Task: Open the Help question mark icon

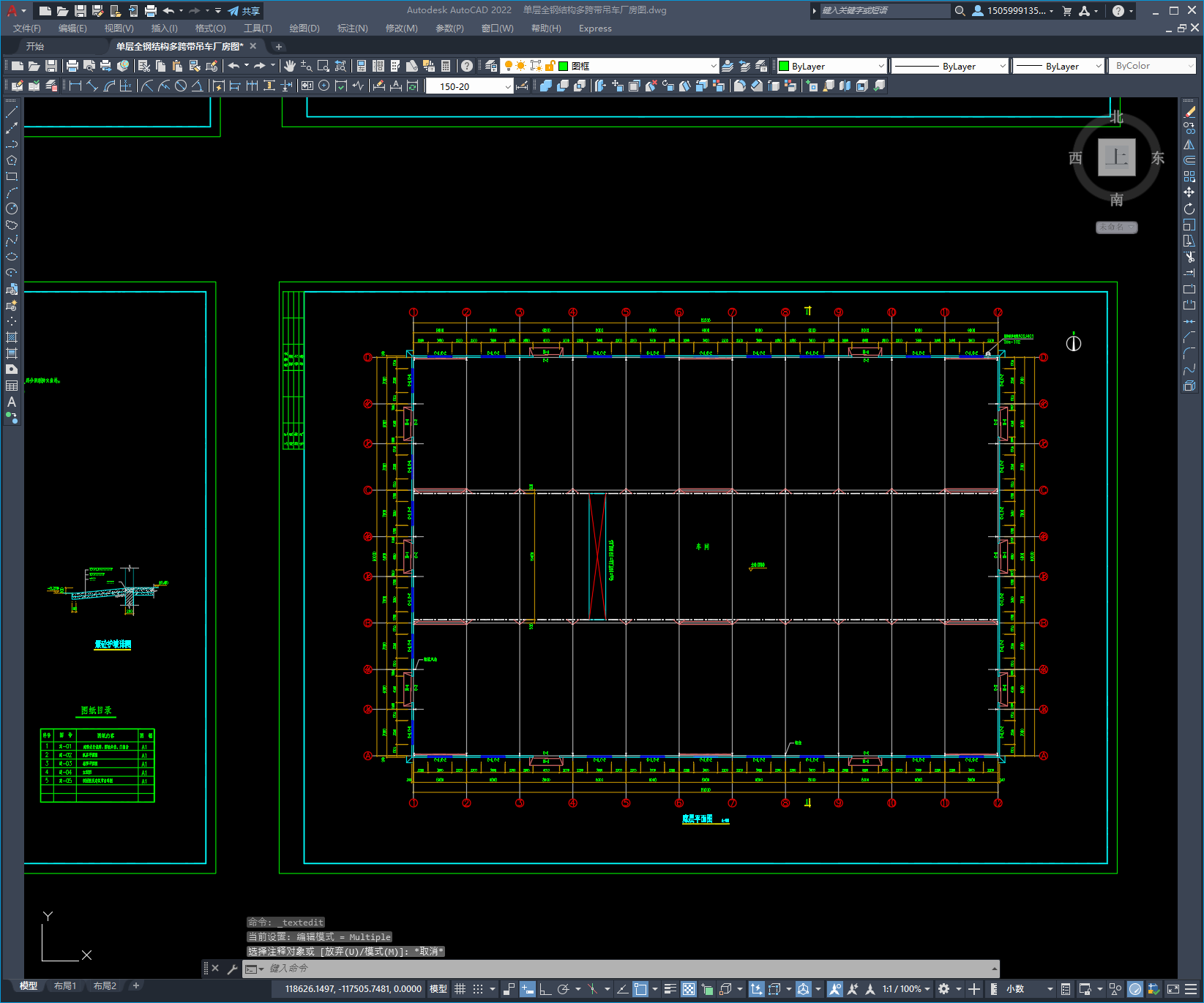Action: (467, 66)
